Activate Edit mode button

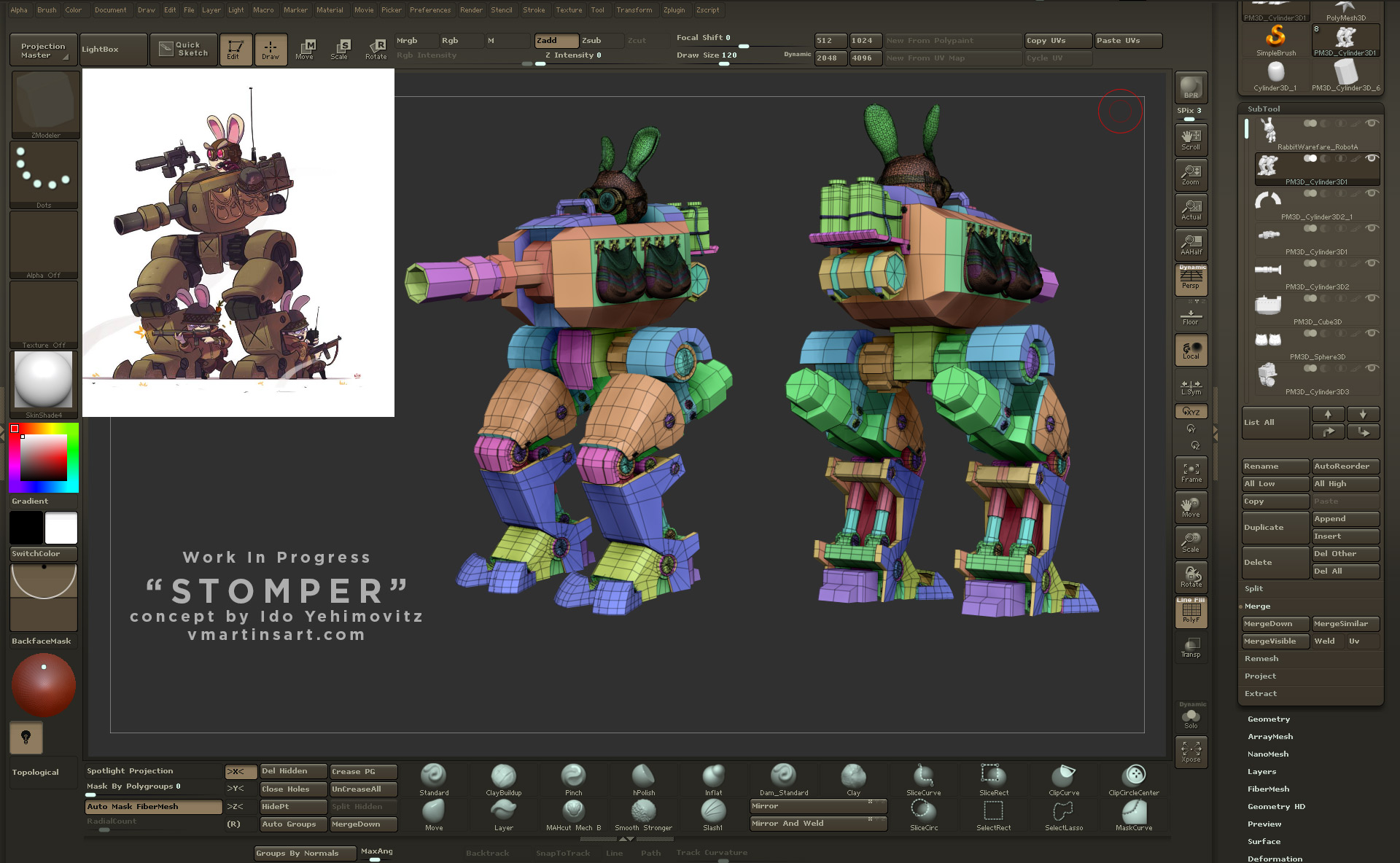point(235,50)
